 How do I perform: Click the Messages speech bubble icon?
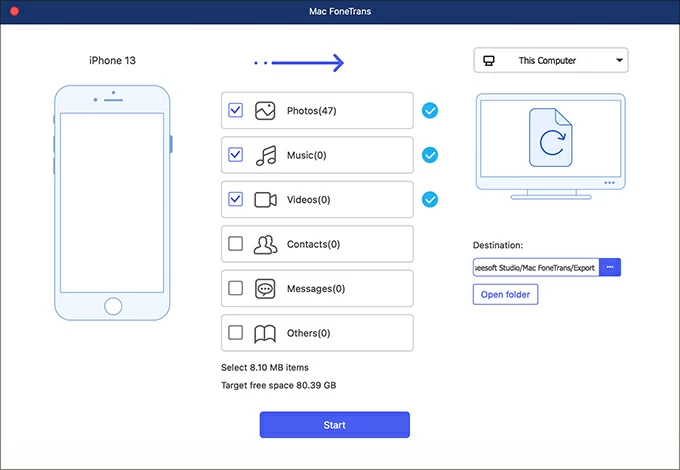pos(265,288)
